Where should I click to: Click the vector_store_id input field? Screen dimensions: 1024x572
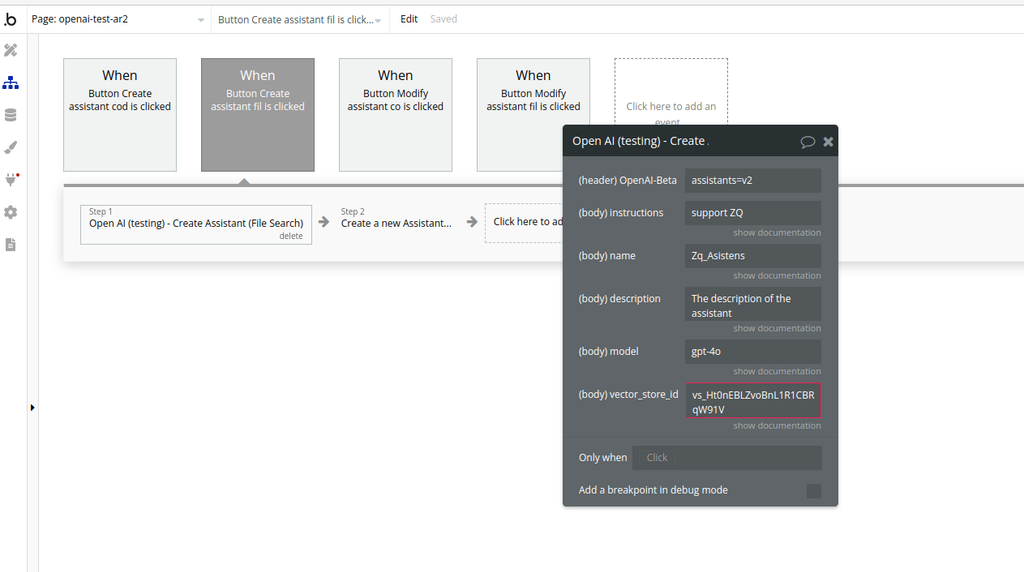pyautogui.click(x=753, y=401)
